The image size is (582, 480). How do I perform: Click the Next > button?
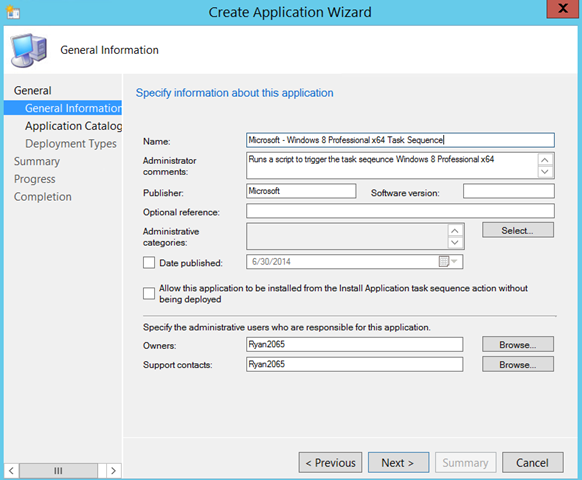(398, 463)
